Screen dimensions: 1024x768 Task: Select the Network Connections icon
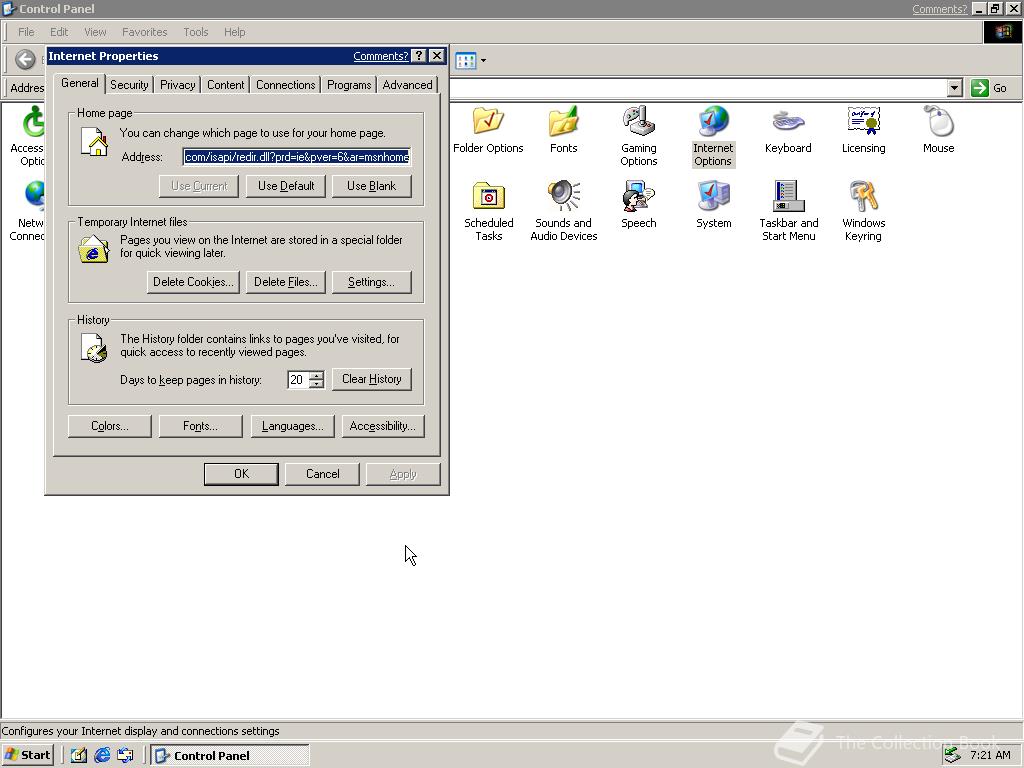tap(27, 211)
